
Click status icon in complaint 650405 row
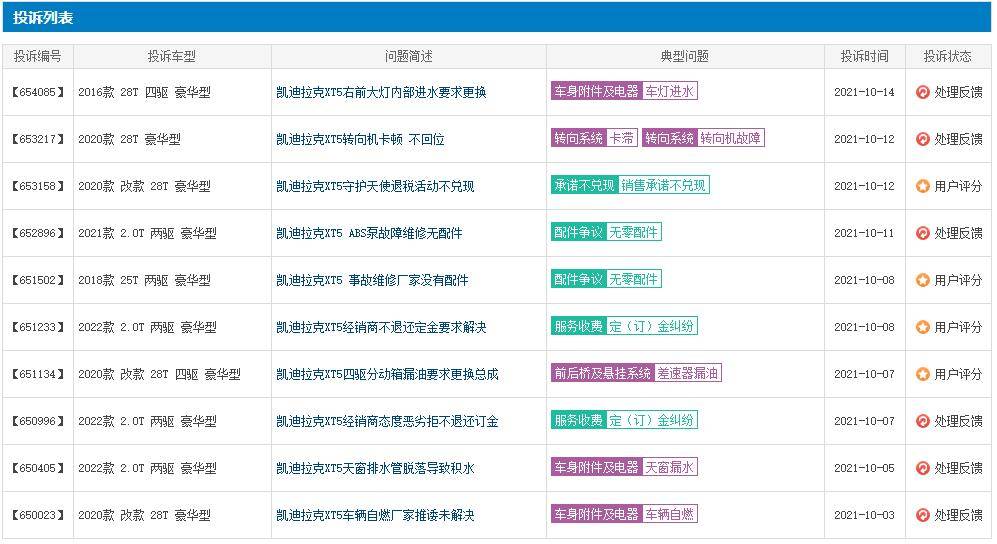click(x=922, y=468)
